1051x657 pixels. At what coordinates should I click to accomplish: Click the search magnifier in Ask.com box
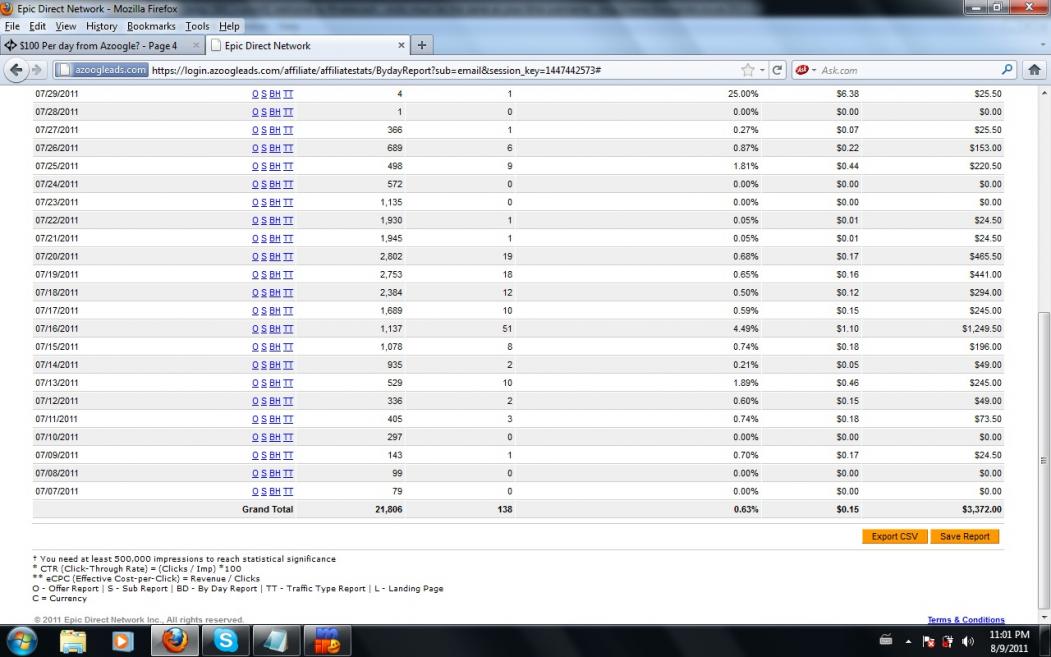(1007, 70)
